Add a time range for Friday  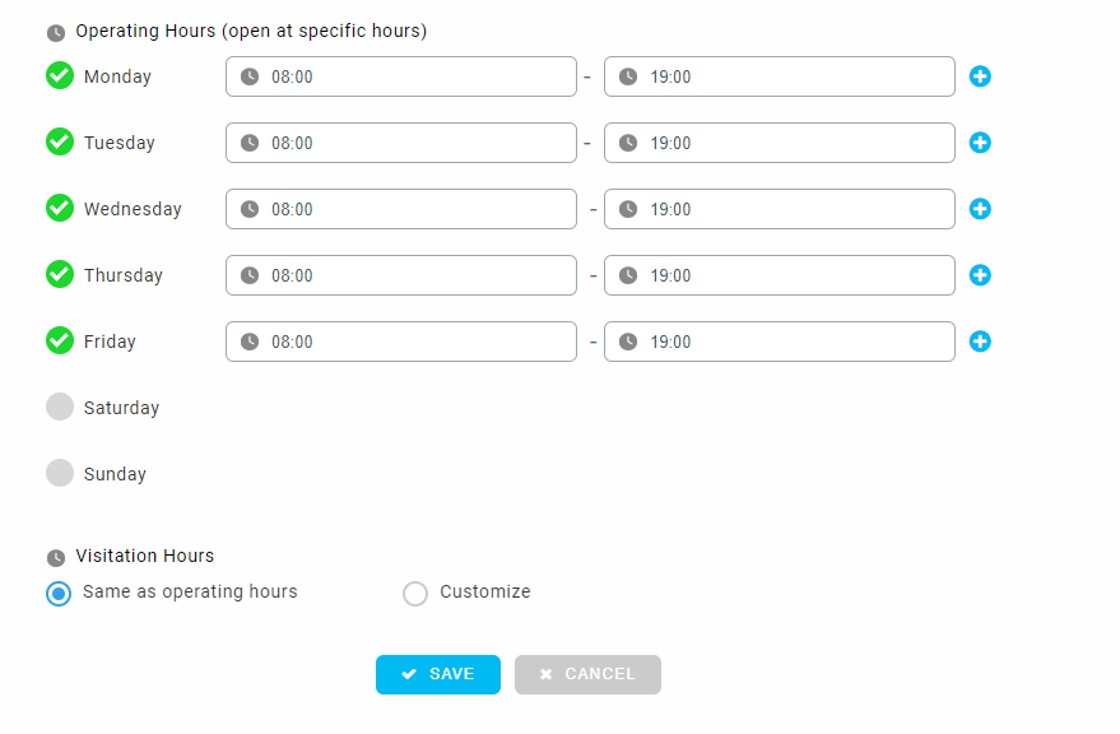980,341
